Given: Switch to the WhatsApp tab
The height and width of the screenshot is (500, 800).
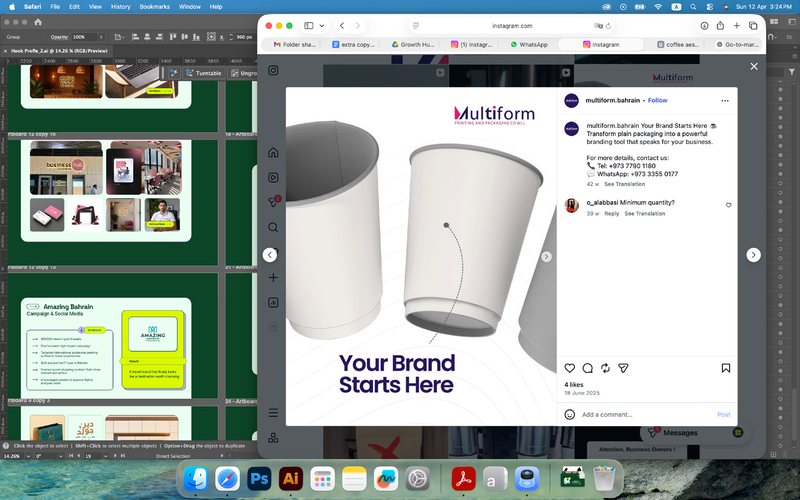Looking at the screenshot, I should click(x=529, y=44).
